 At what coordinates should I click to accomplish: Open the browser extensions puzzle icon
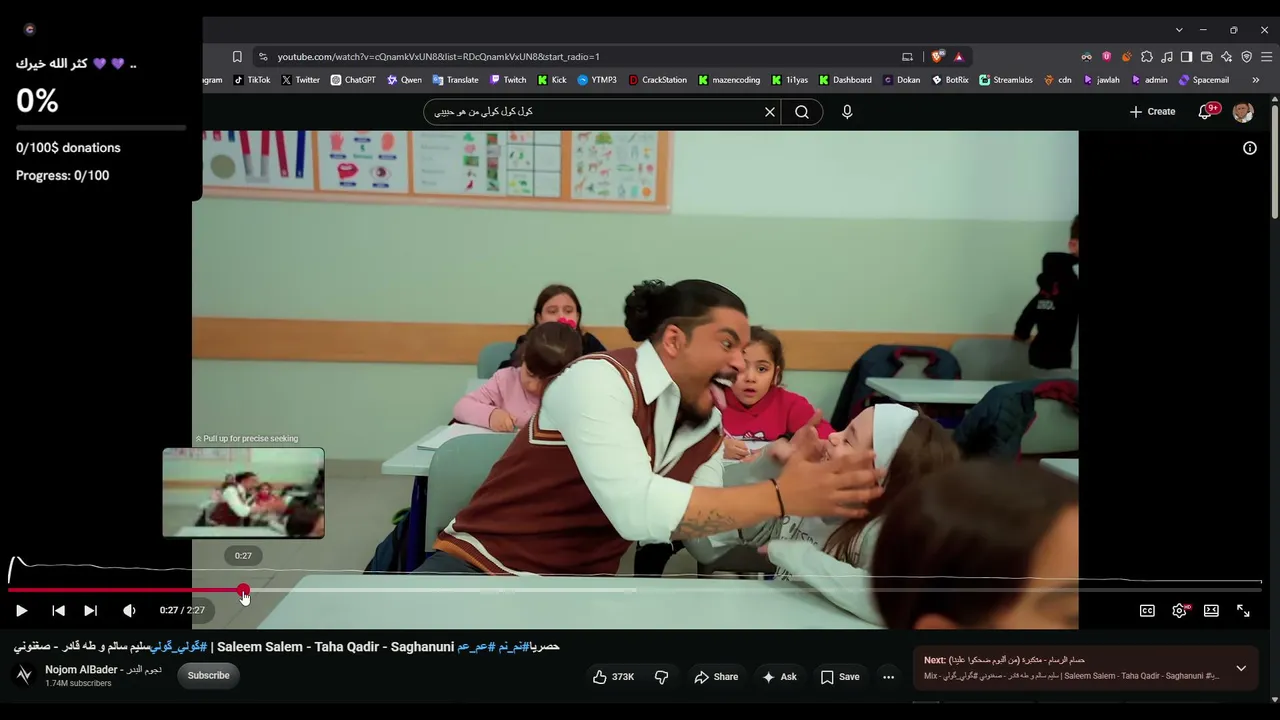[x=1147, y=57]
